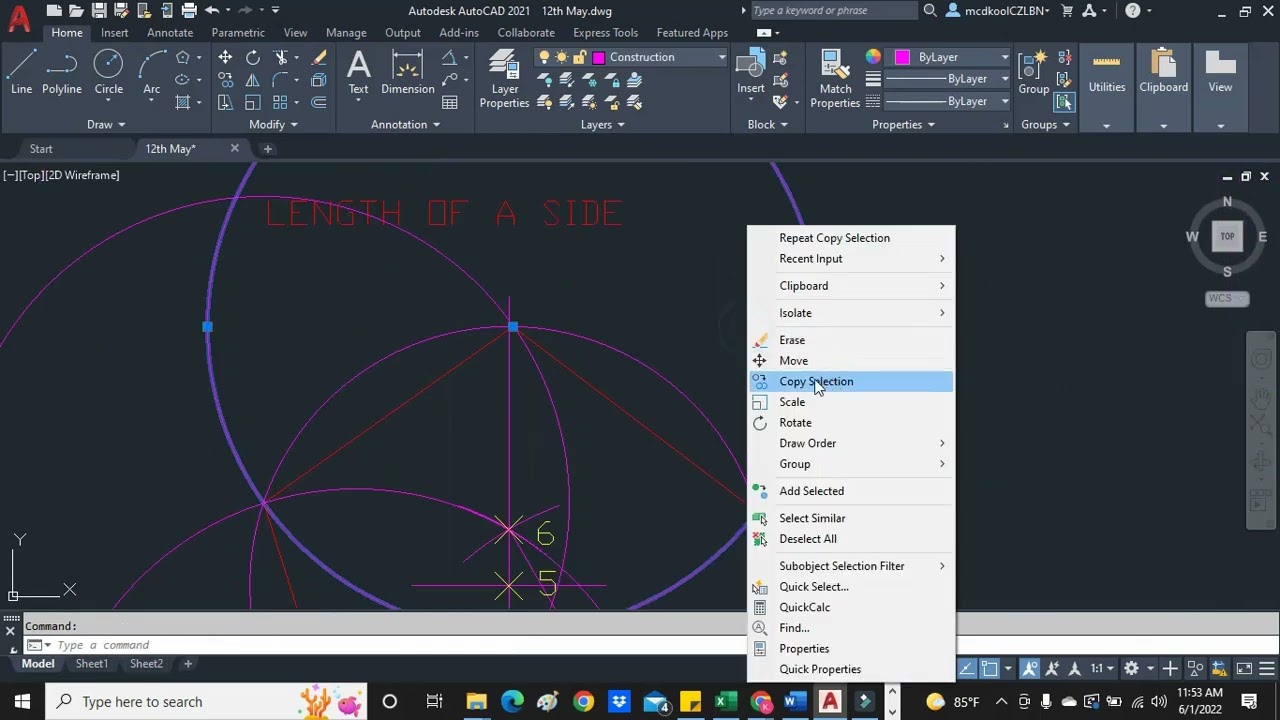Choose Move from the context menu
The width and height of the screenshot is (1280, 720).
click(851, 361)
